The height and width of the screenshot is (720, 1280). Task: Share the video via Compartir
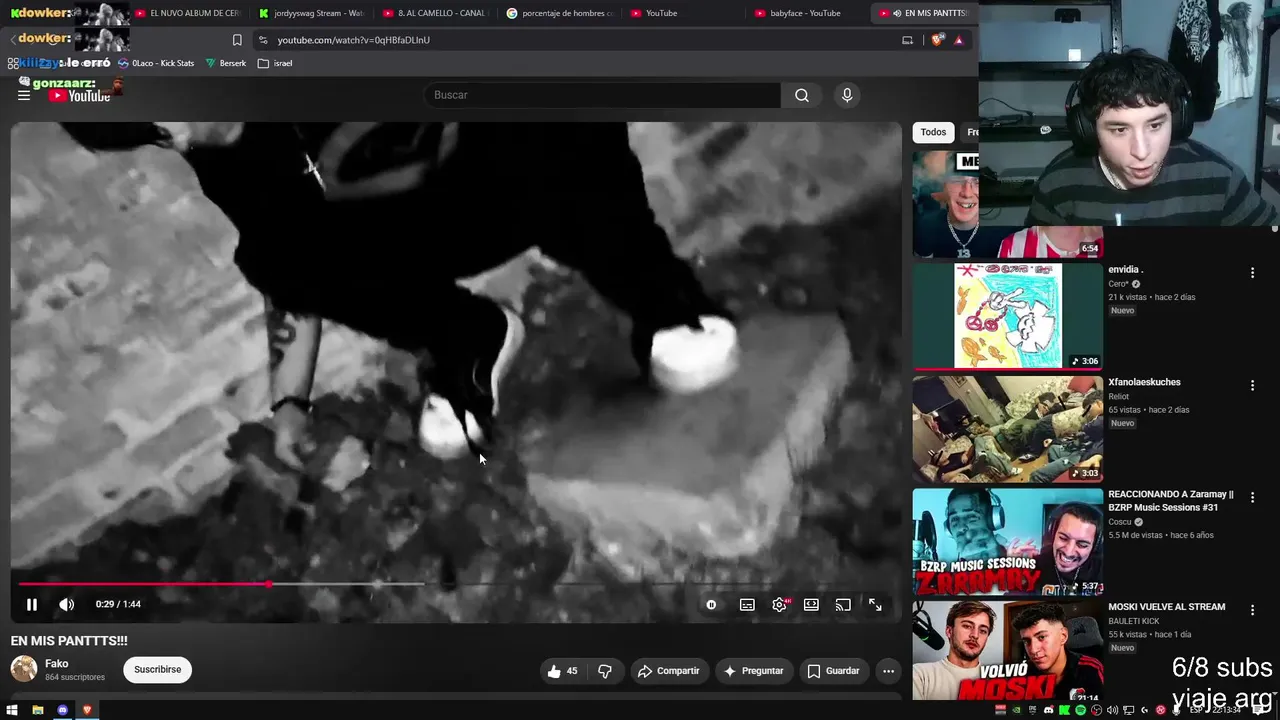point(668,671)
